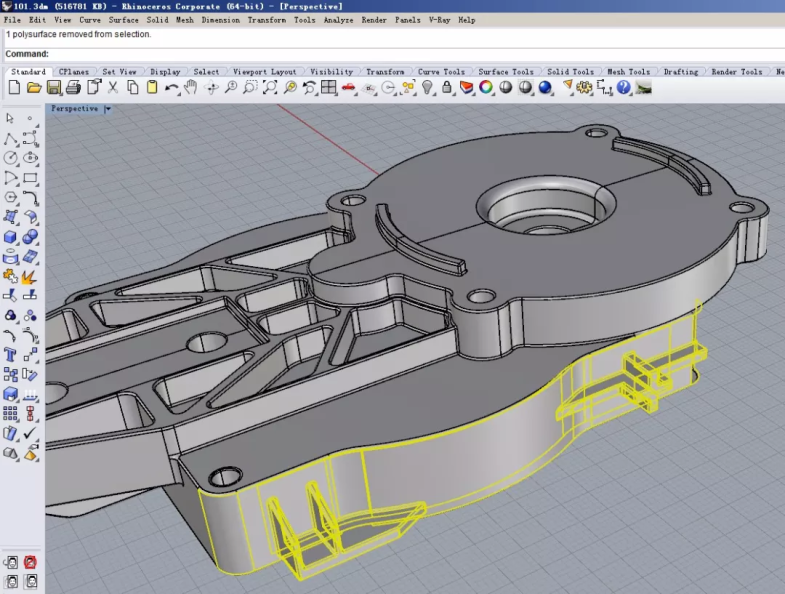
Task: Open the Help question mark icon
Action: (624, 88)
